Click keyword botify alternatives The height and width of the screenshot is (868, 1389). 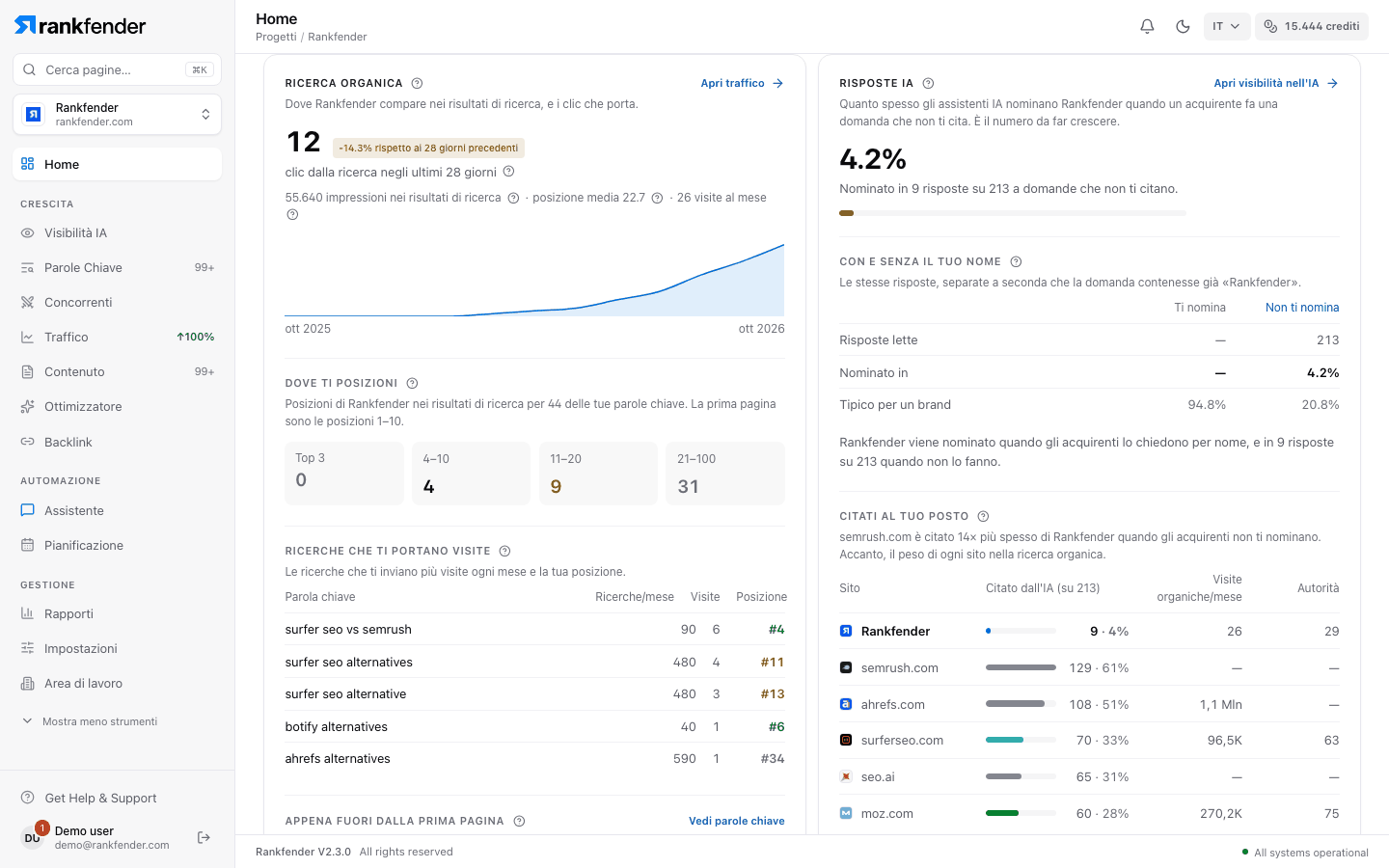click(x=337, y=726)
